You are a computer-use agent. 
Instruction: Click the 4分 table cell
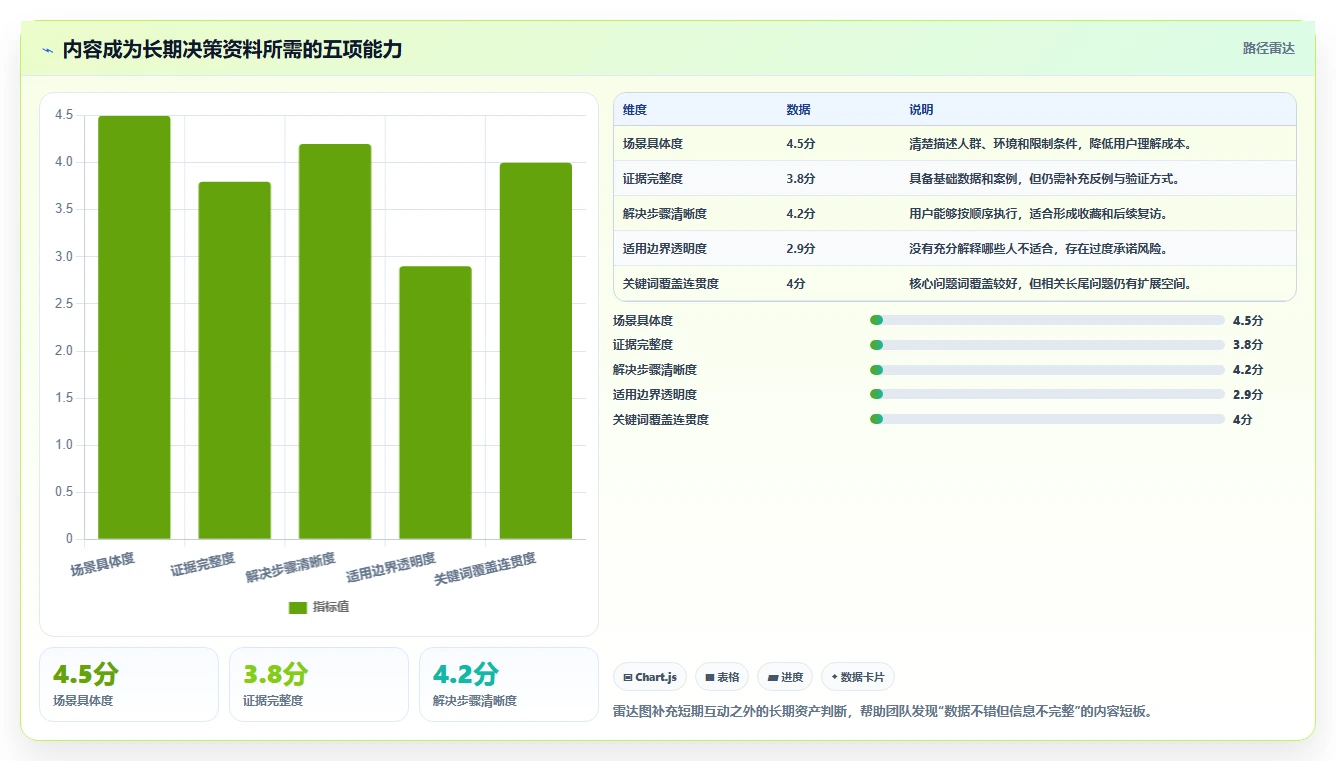(x=796, y=284)
